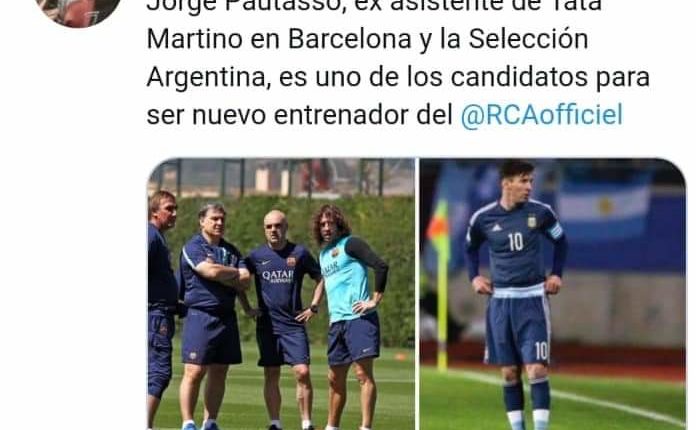The height and width of the screenshot is (430, 696).
Task: Tap the Argentina flag in the right photo
Action: [604, 206]
